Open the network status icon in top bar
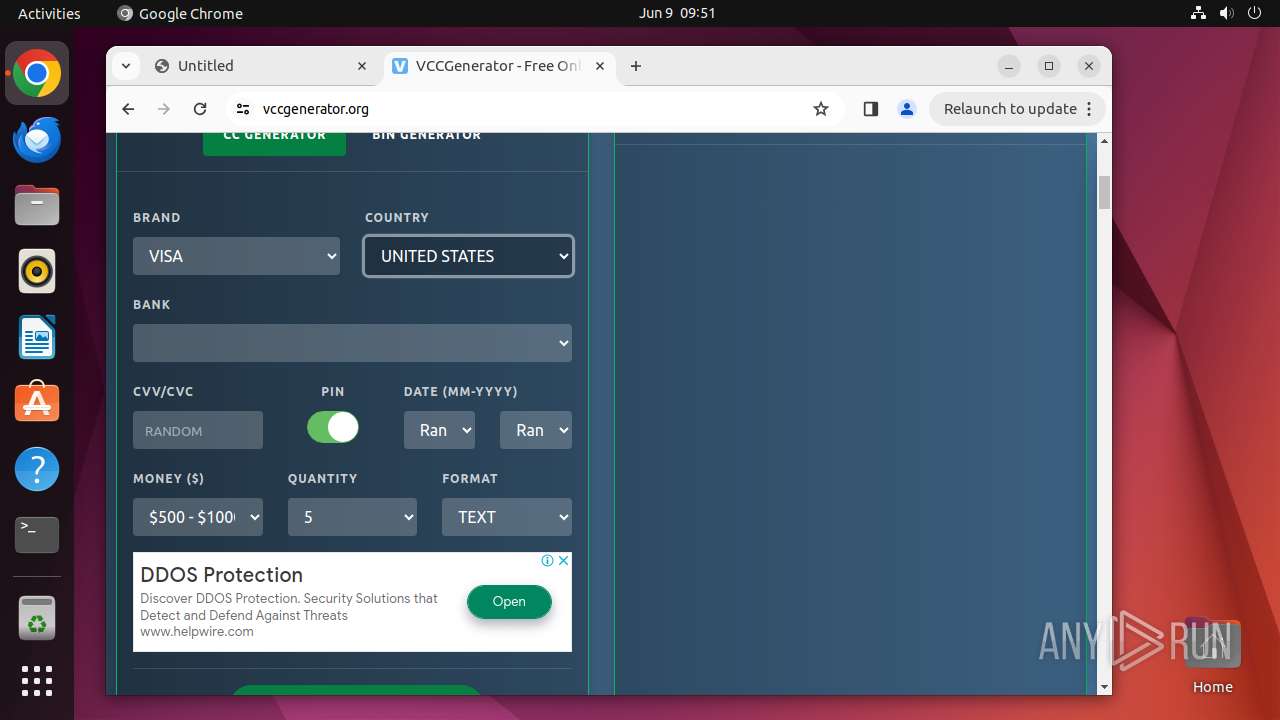 coord(1199,13)
